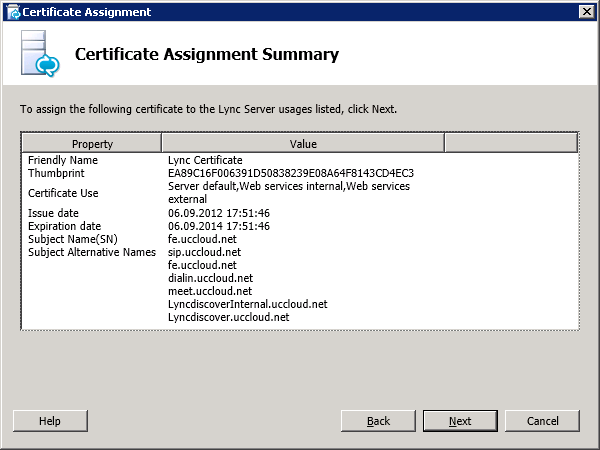Click the server certificate header icon
This screenshot has width=600, height=450.
(40, 54)
